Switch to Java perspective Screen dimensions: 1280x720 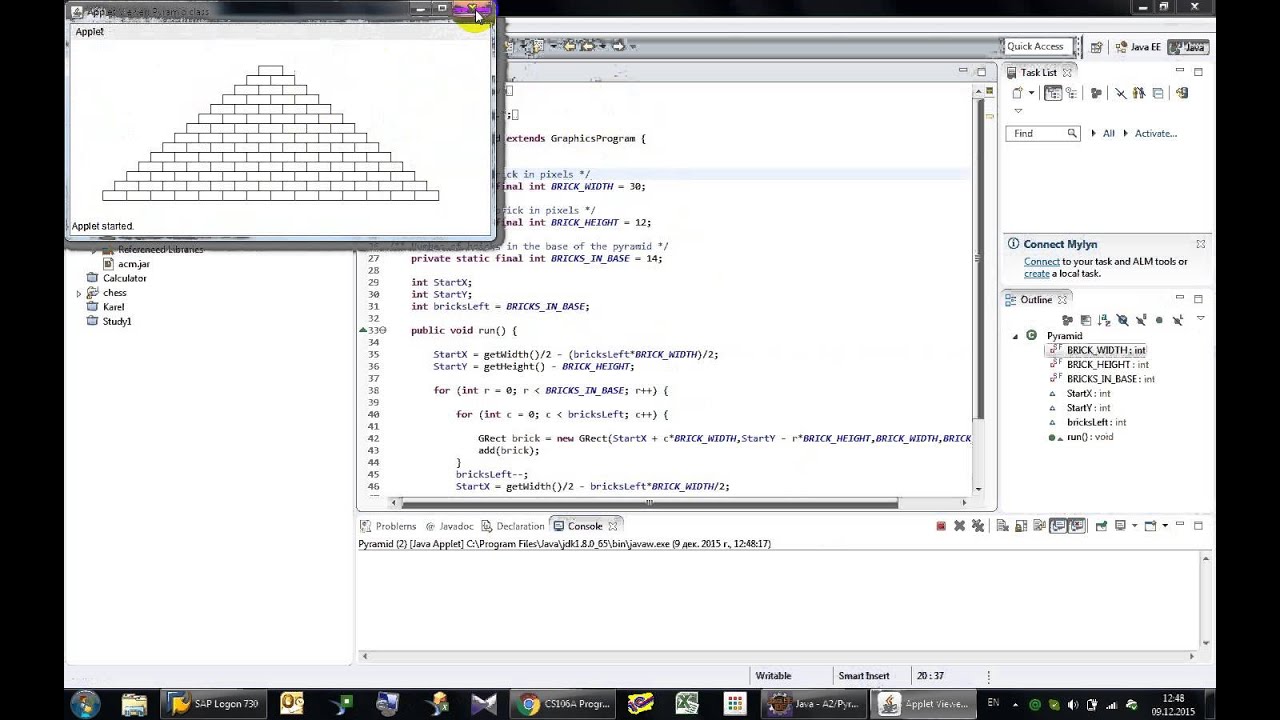pyautogui.click(x=1187, y=47)
